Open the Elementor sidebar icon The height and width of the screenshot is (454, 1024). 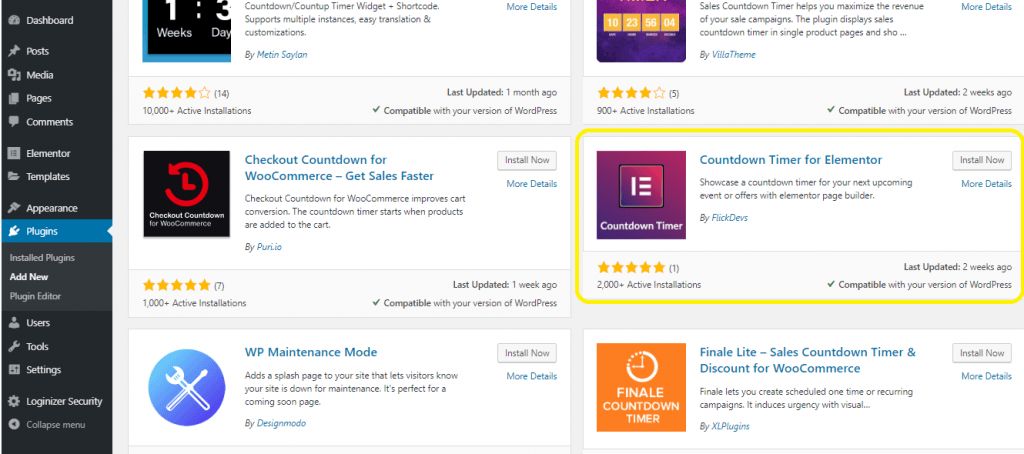[x=14, y=154]
